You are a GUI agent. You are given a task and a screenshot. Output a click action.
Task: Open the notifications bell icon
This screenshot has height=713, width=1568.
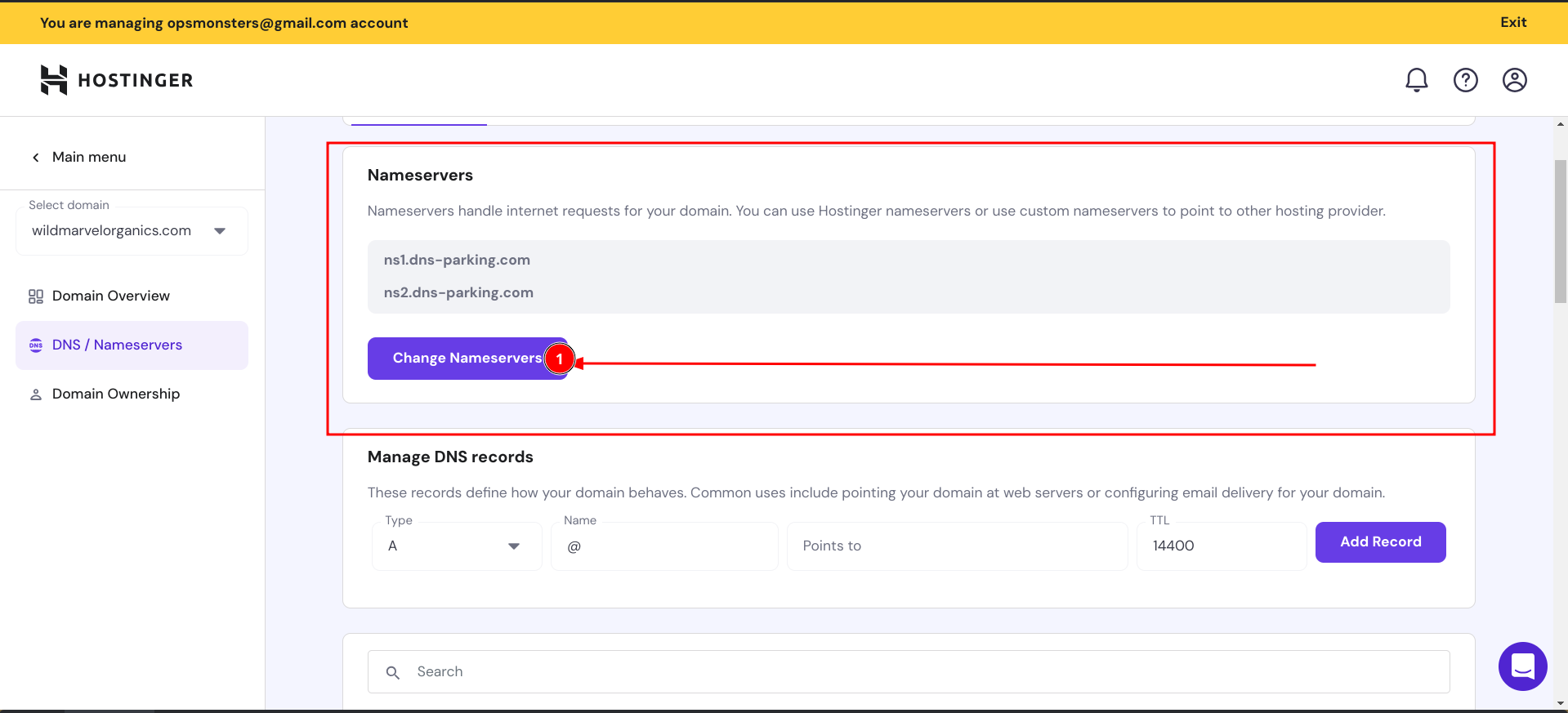pos(1416,80)
